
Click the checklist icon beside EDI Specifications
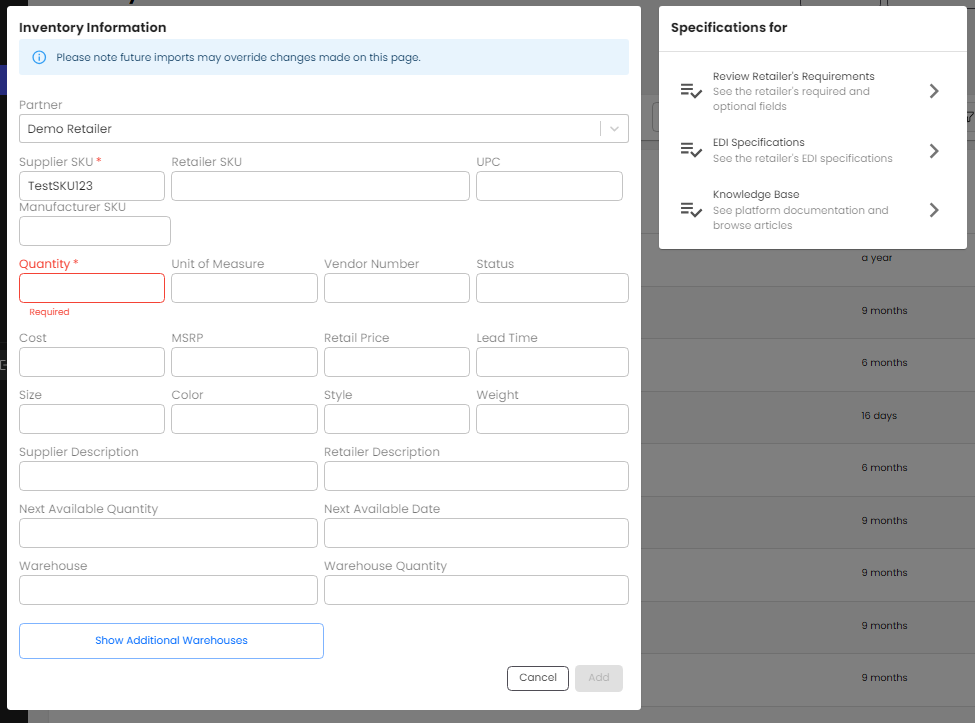point(691,150)
